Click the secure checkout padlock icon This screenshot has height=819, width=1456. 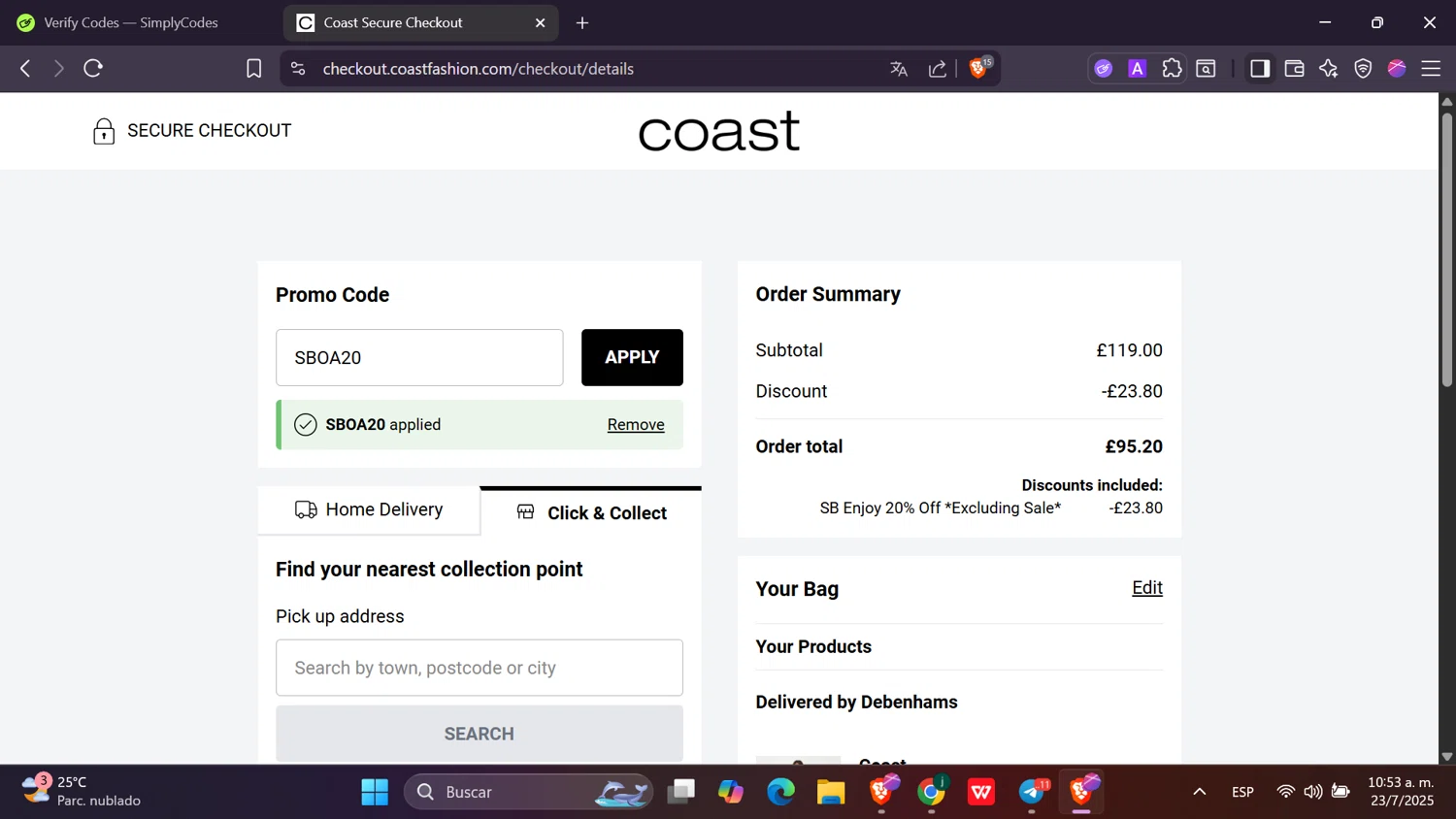pos(104,131)
